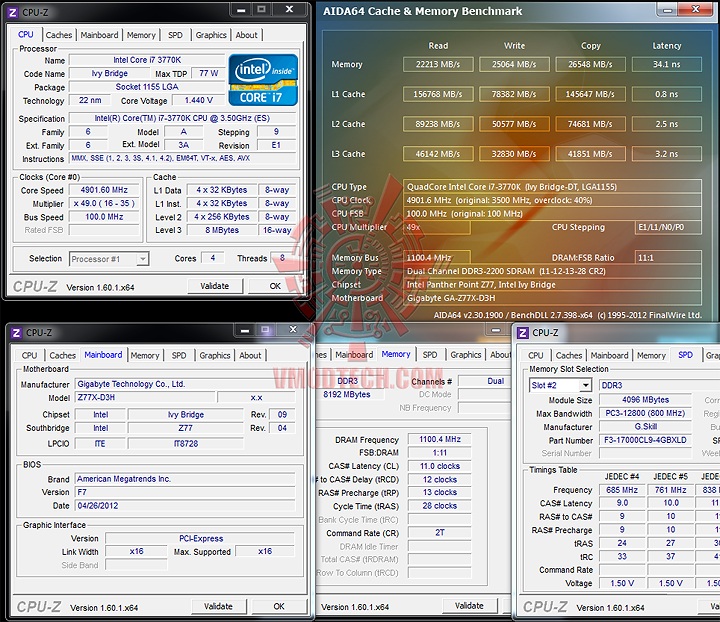
Task: Click the Z77X-D3H model field
Action: tap(145, 398)
